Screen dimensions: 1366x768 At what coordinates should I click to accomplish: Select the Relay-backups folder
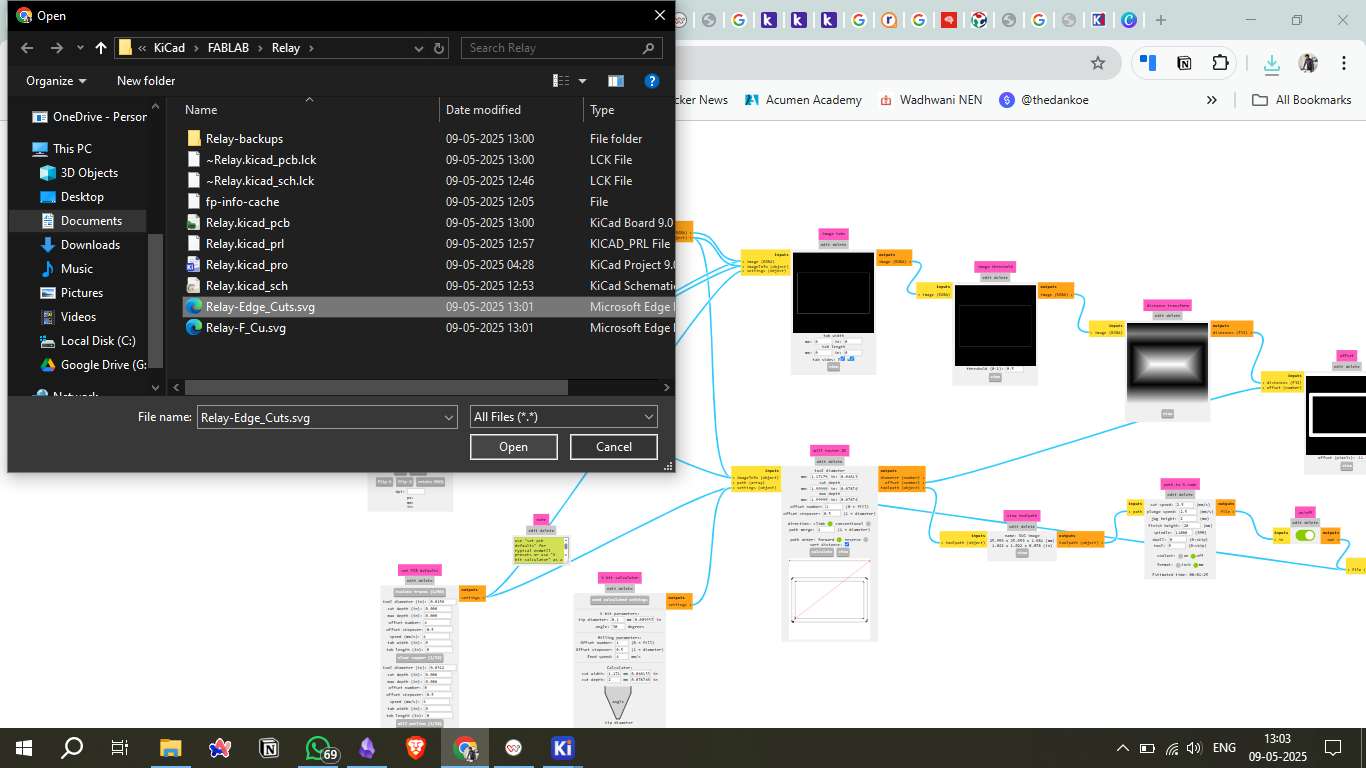tap(244, 139)
